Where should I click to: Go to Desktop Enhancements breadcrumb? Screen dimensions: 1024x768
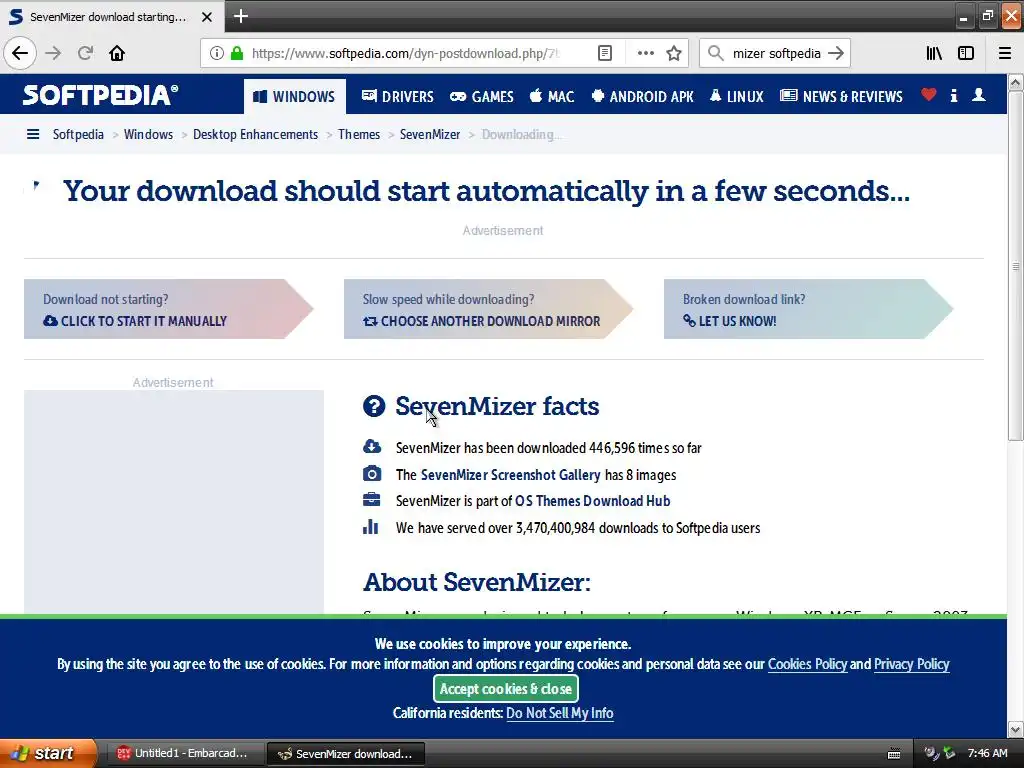coord(255,135)
